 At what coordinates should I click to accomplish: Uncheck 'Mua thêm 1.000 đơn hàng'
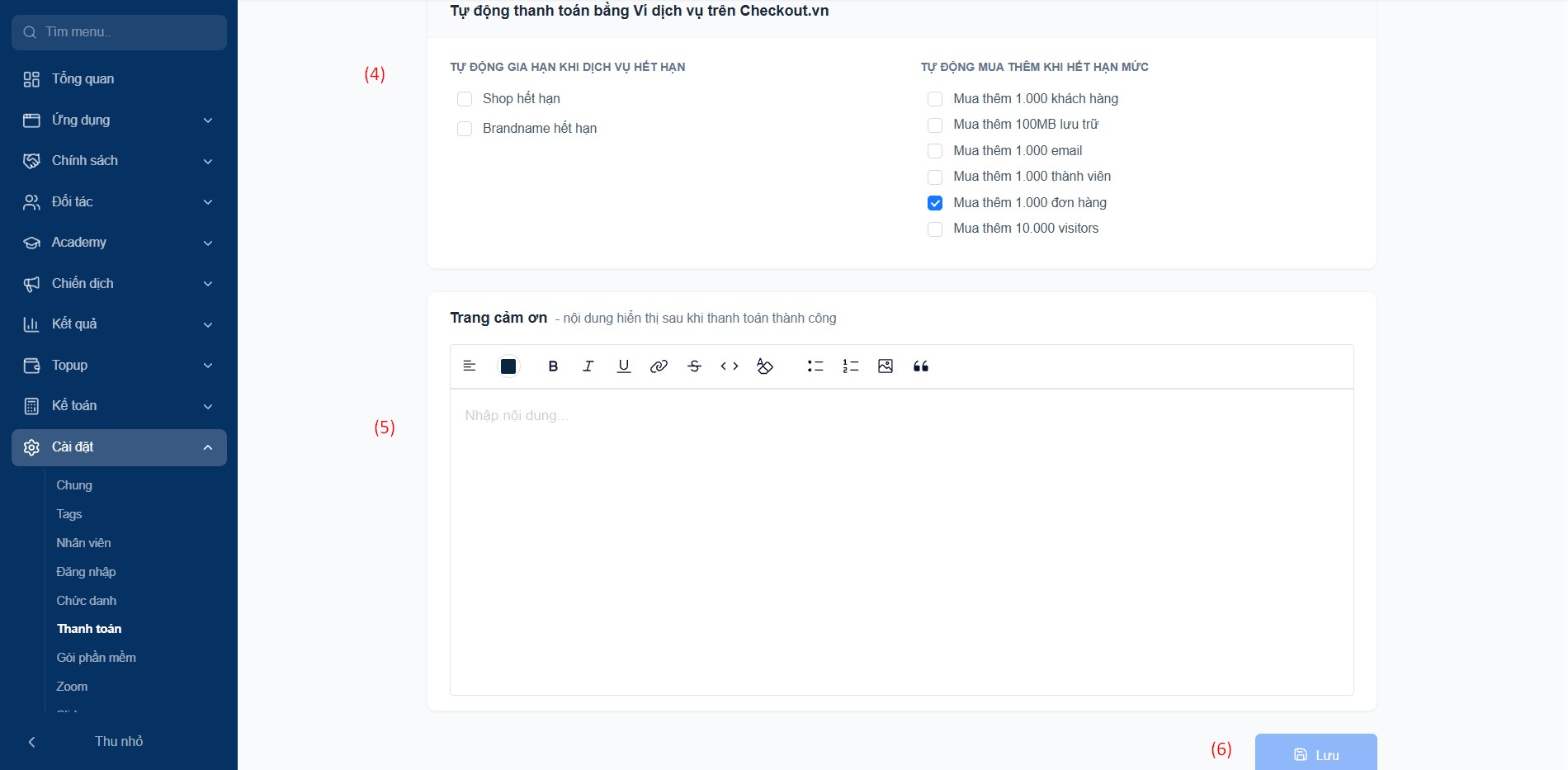(x=935, y=203)
